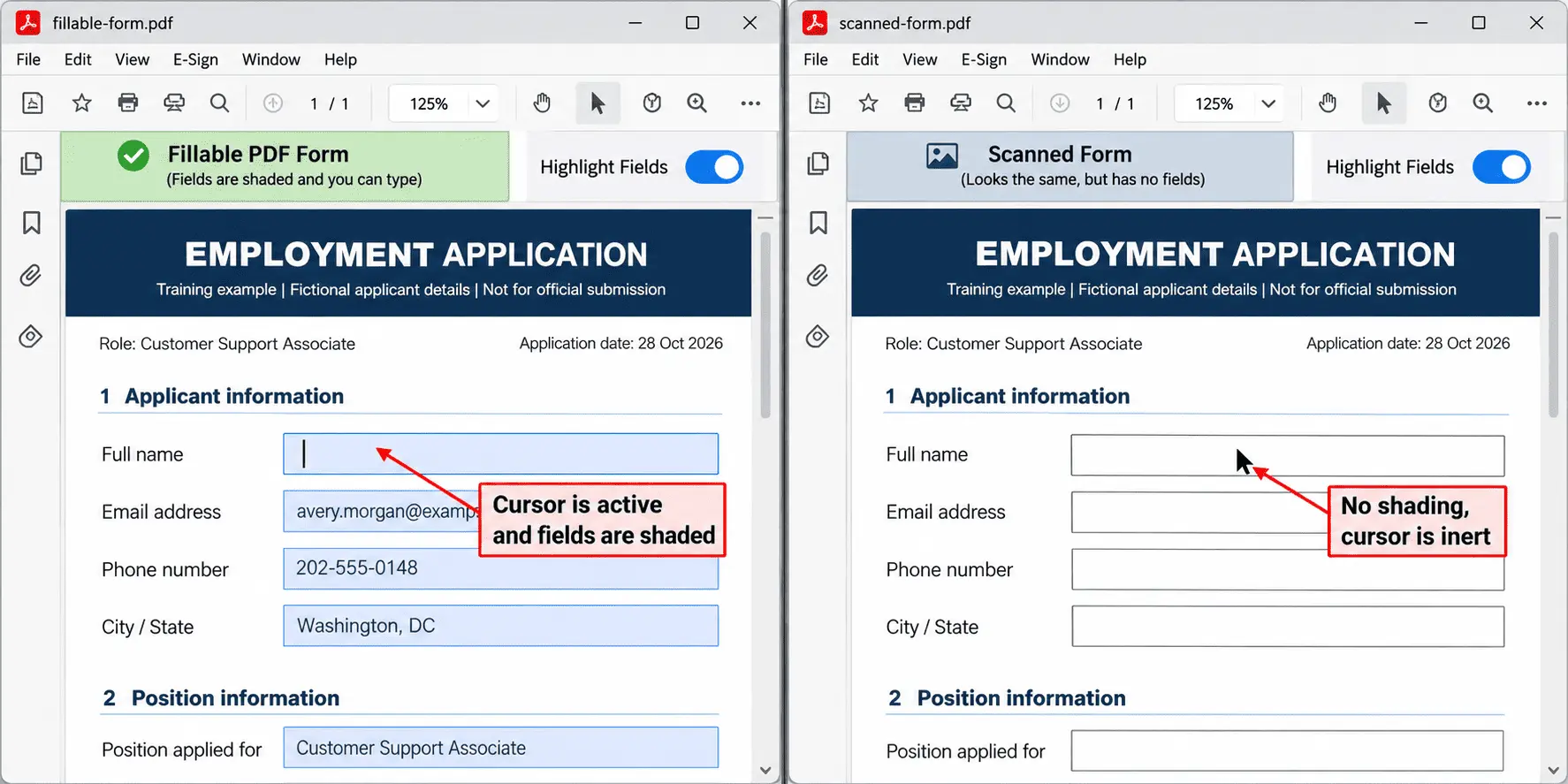Image resolution: width=1568 pixels, height=784 pixels.
Task: Open the Help menu in scanned-form.pdf
Action: pyautogui.click(x=1130, y=59)
